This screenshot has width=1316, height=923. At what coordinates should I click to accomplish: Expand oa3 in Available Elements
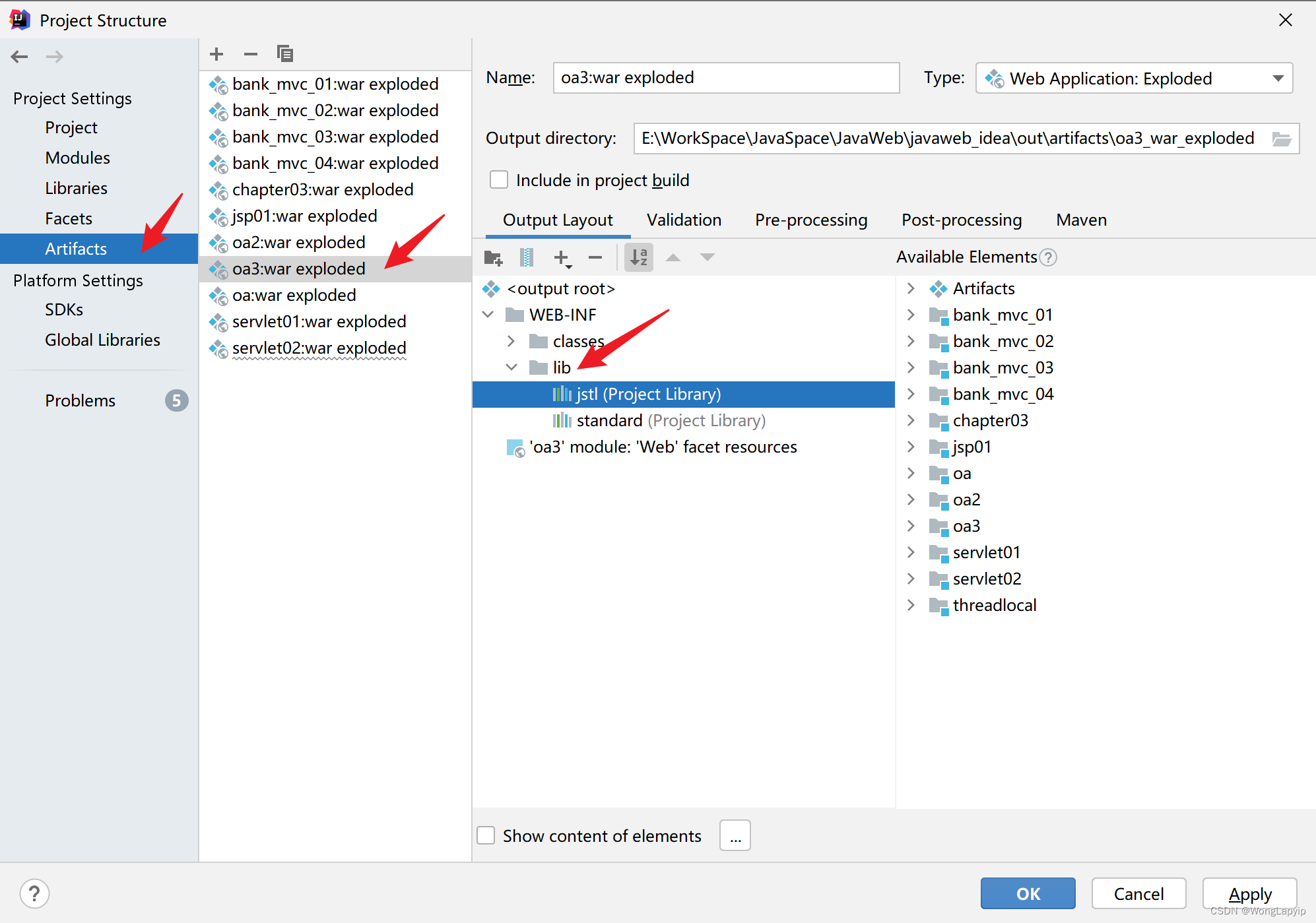(x=911, y=526)
